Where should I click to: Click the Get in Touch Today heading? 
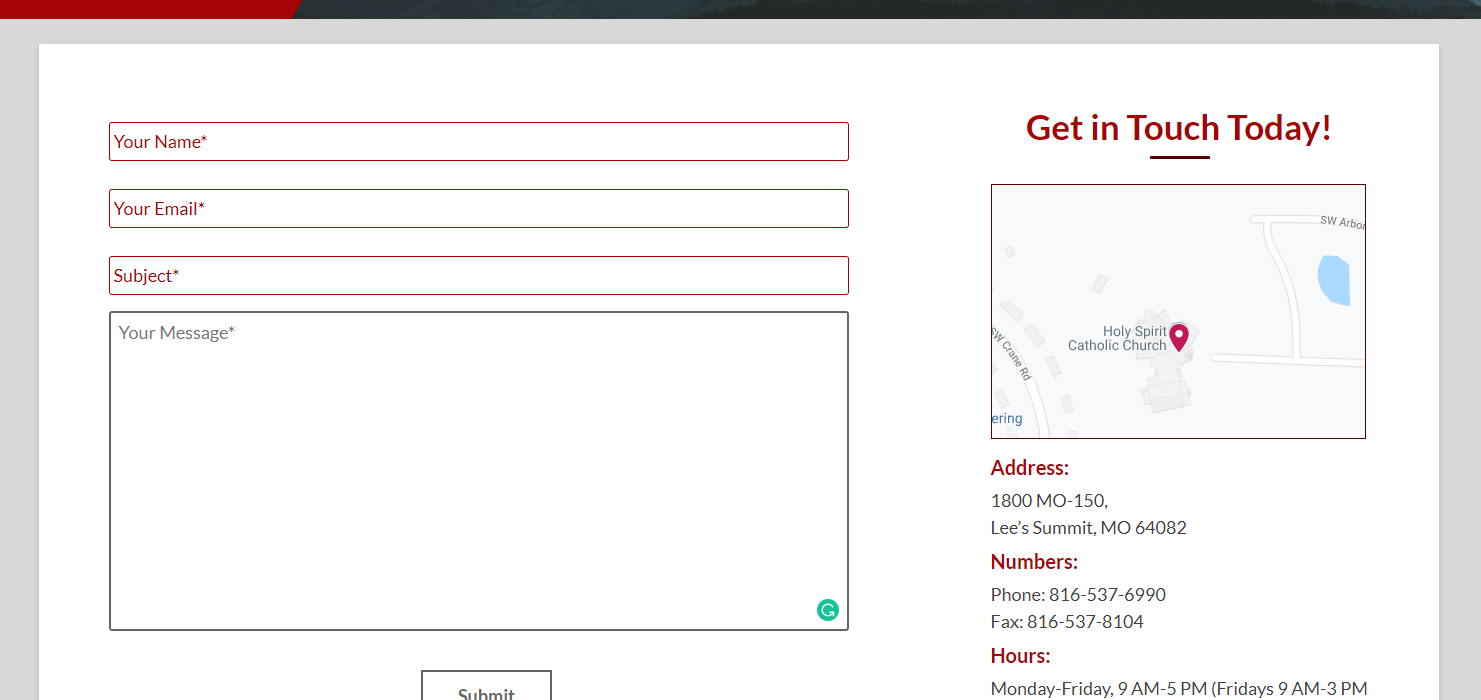(1178, 128)
